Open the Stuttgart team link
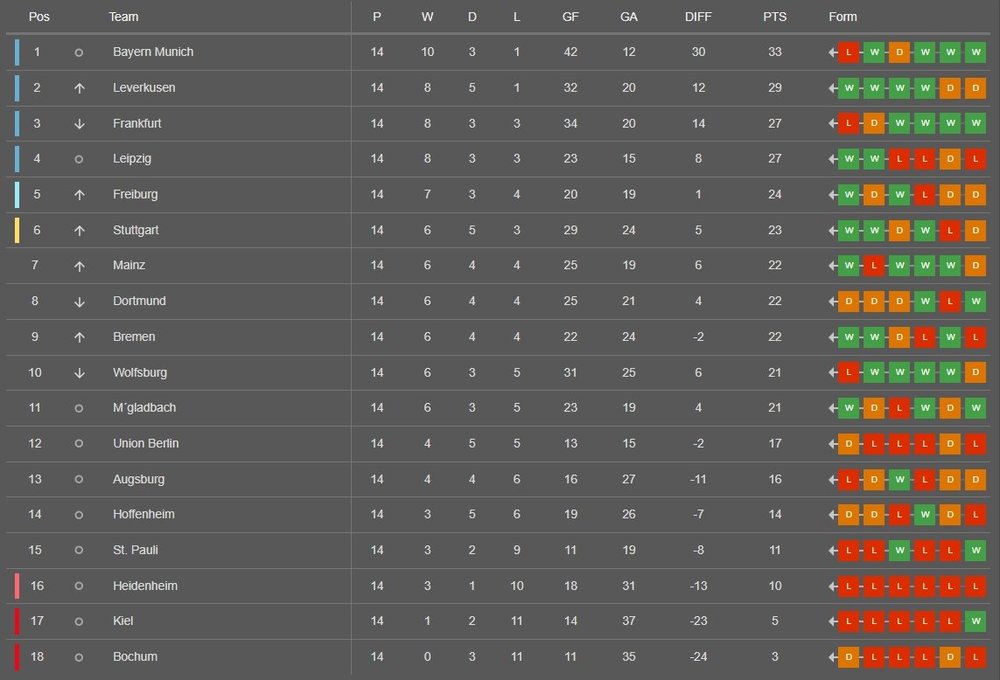This screenshot has width=1000, height=680. [136, 230]
